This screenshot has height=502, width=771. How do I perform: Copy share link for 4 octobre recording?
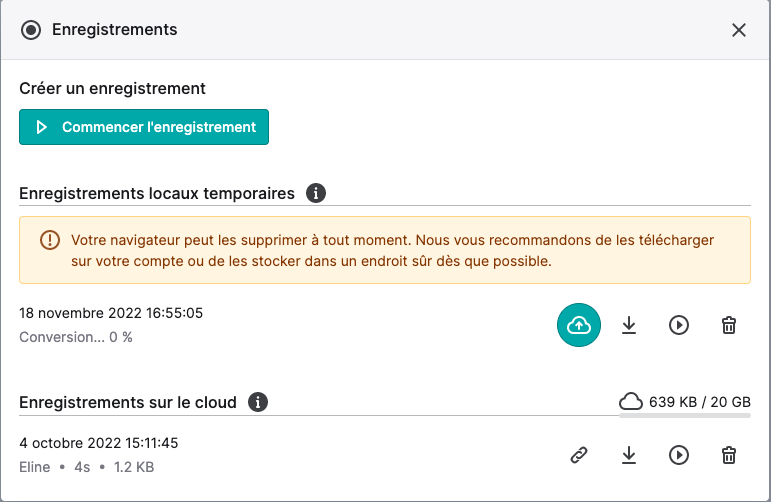pyautogui.click(x=579, y=455)
